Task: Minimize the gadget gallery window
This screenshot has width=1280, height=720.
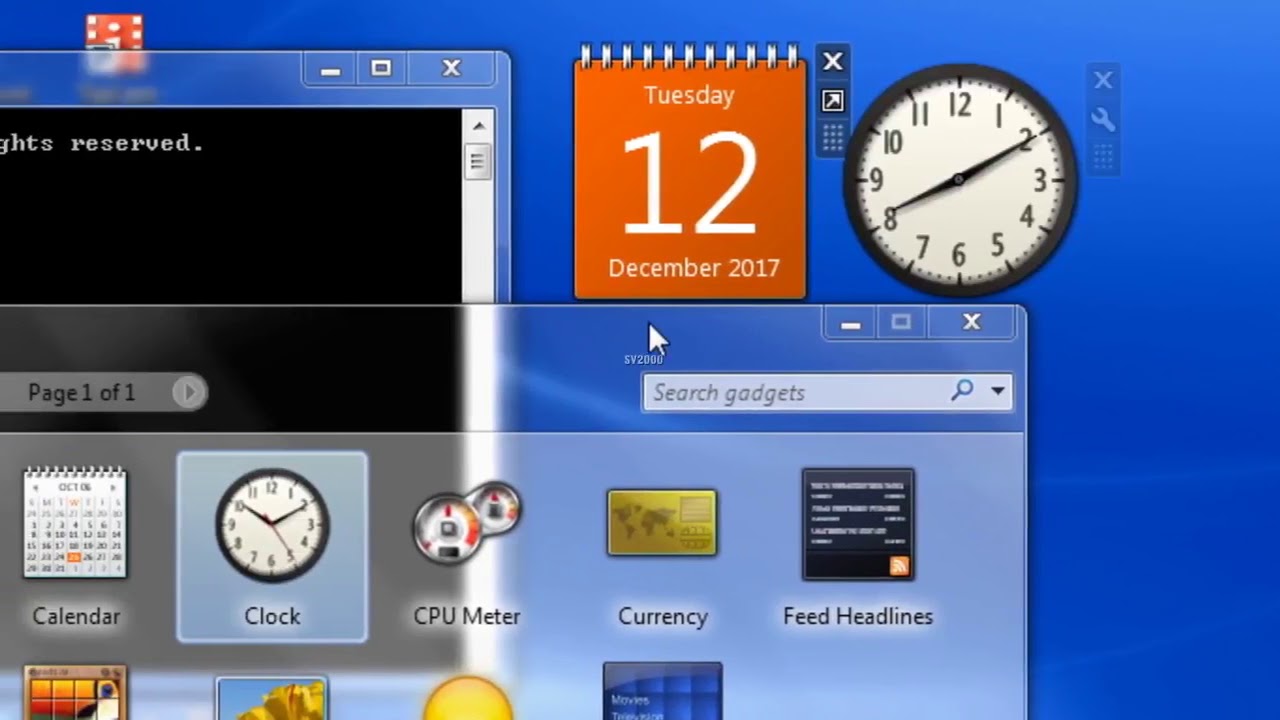Action: tap(851, 323)
